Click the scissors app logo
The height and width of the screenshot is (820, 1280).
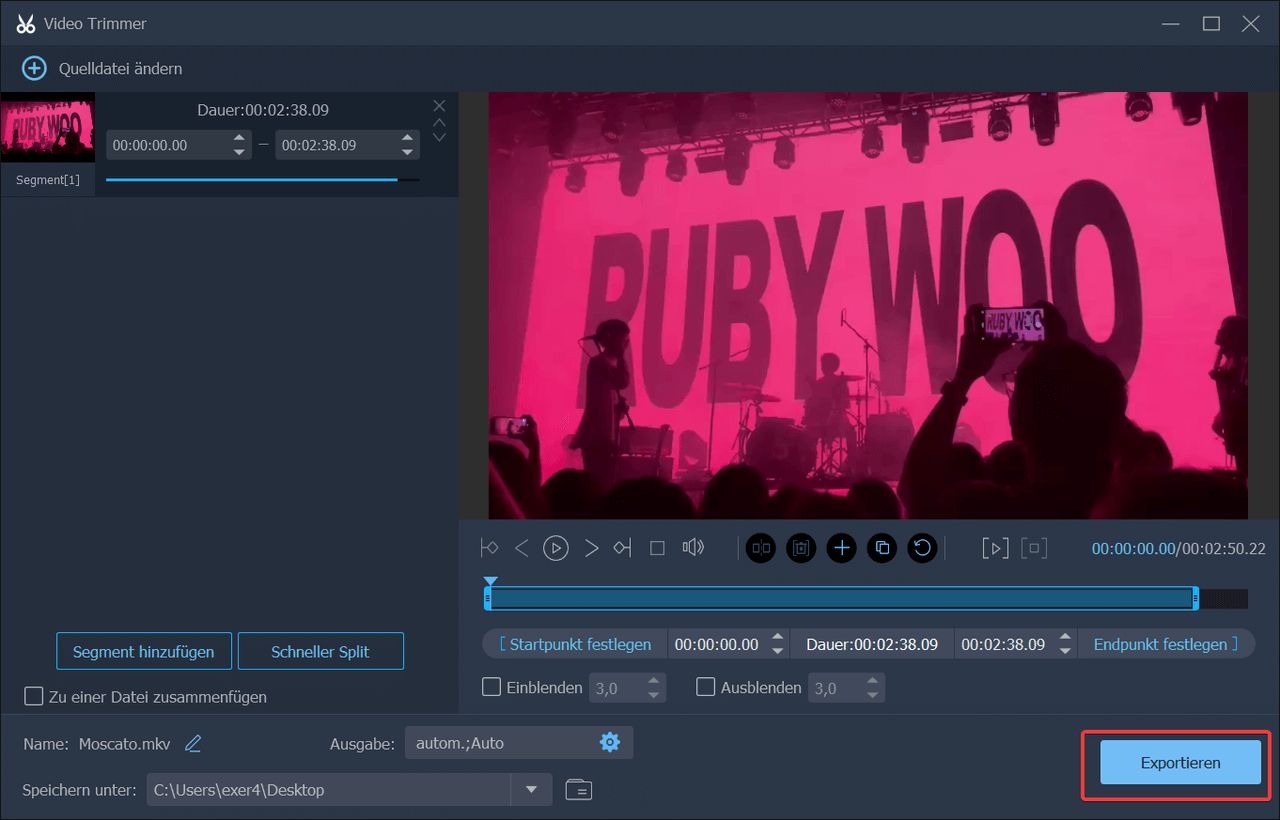(26, 23)
